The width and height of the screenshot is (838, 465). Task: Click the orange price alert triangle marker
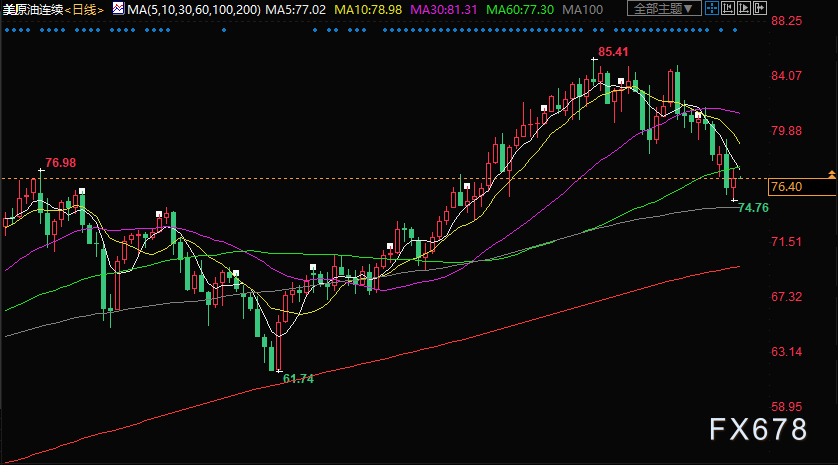pos(832,174)
